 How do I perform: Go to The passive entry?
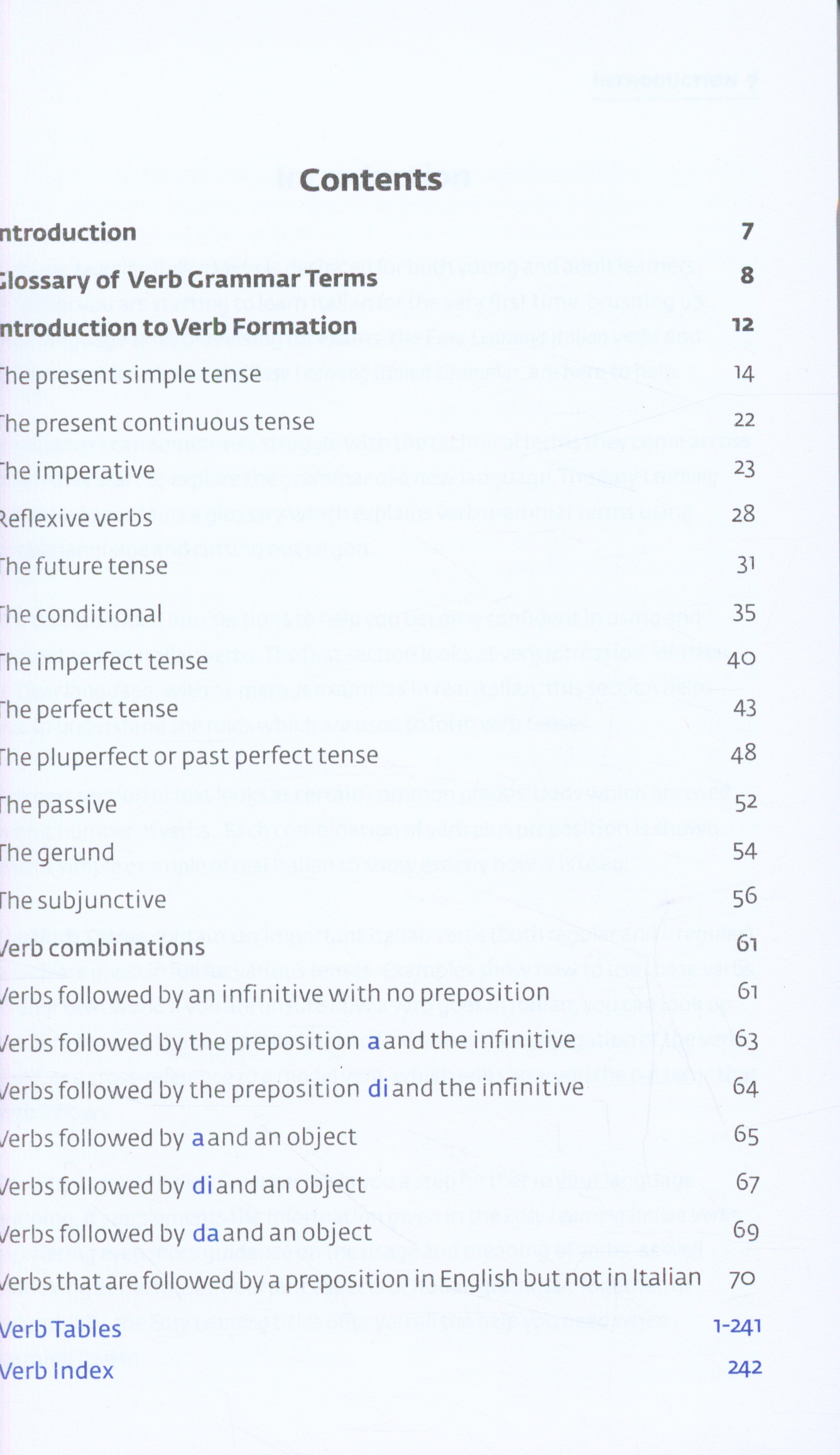[x=58, y=805]
